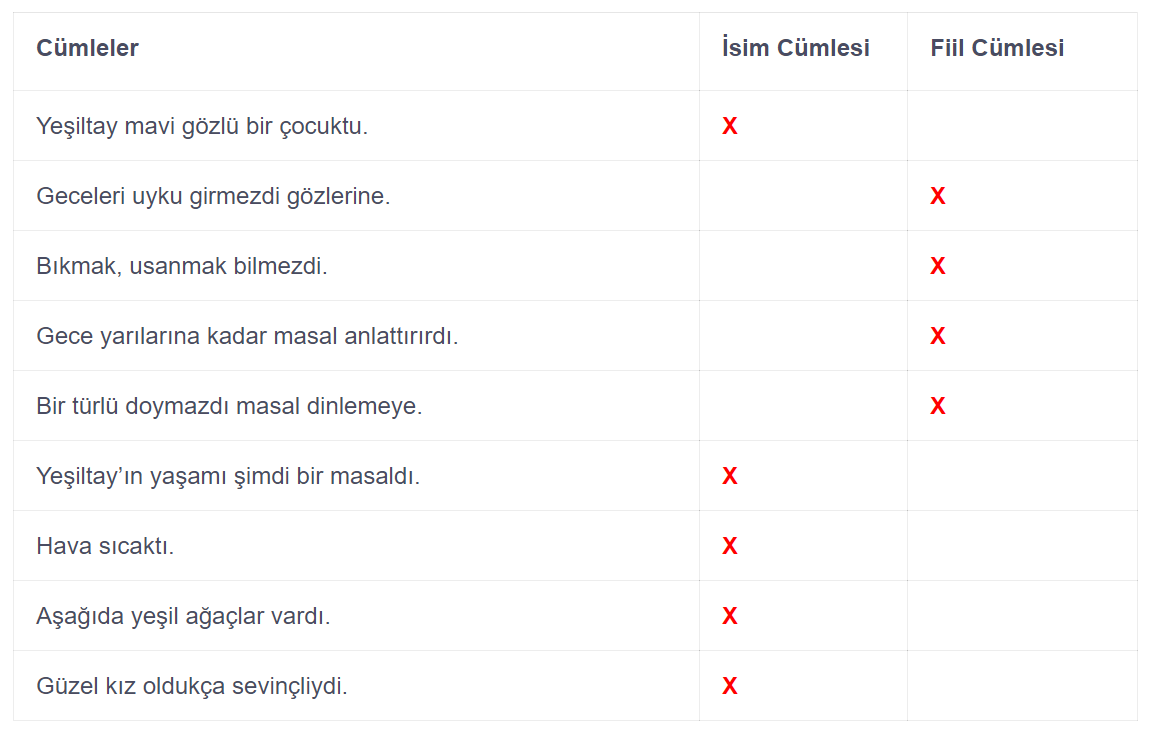This screenshot has height=734, width=1156.
Task: Click the red X for Yeşiltay mavi gözlü
Action: (x=729, y=126)
